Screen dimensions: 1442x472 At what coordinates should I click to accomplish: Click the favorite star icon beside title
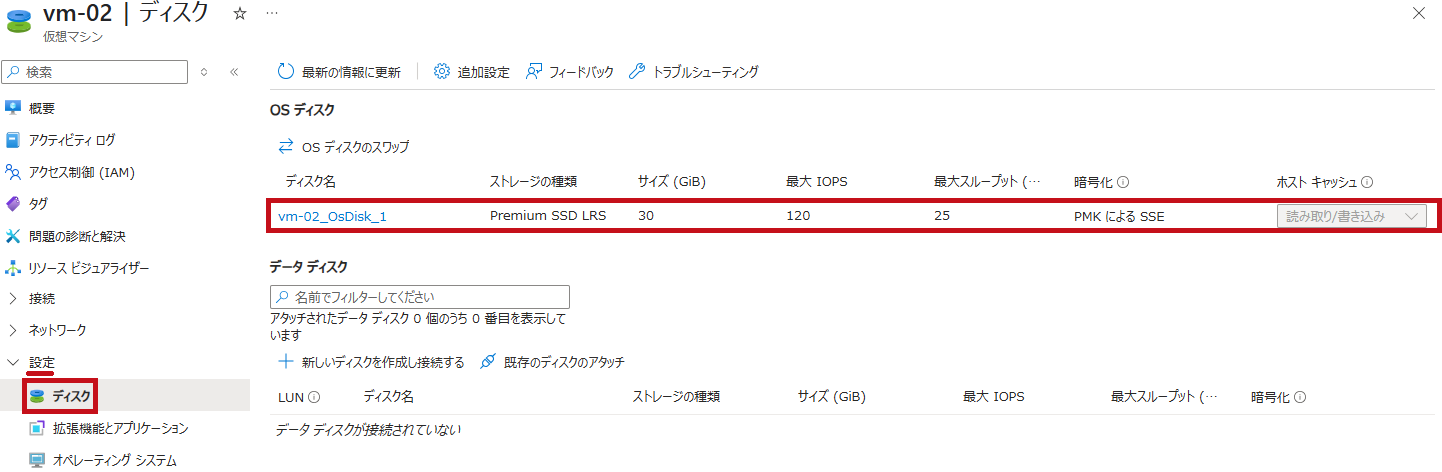pyautogui.click(x=239, y=13)
